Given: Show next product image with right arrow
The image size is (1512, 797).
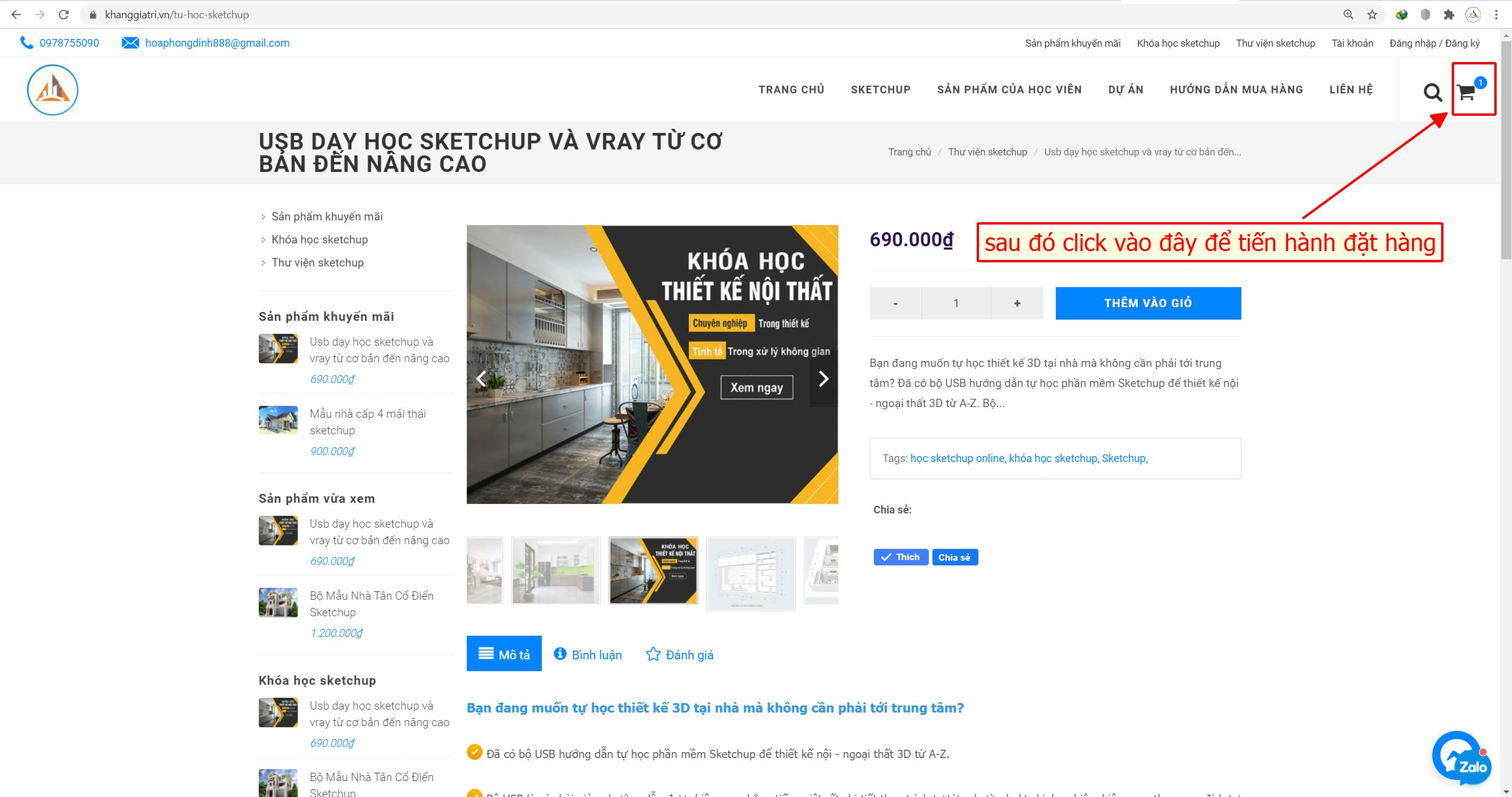Looking at the screenshot, I should 824,379.
